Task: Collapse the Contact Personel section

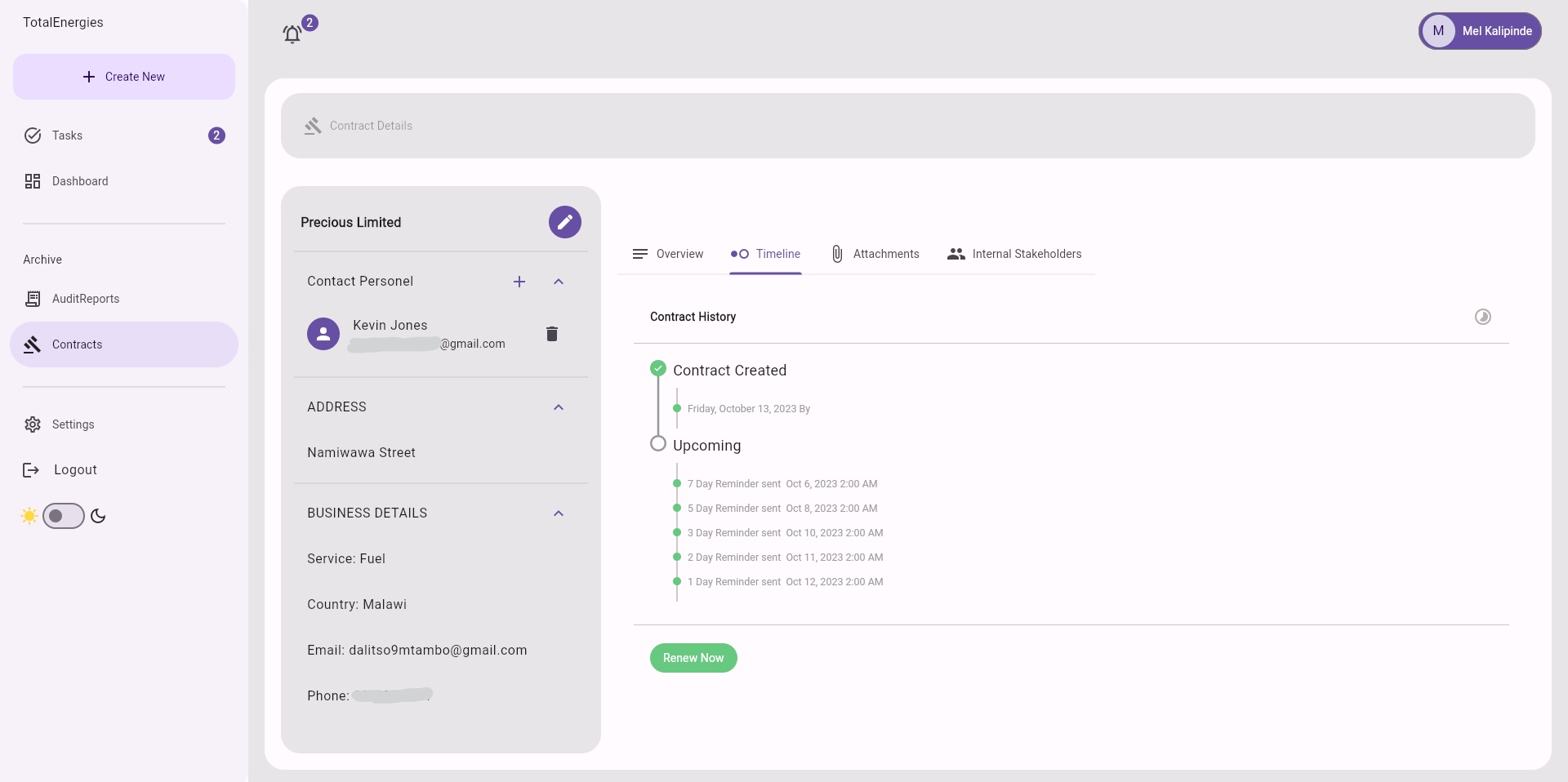Action: 559,282
